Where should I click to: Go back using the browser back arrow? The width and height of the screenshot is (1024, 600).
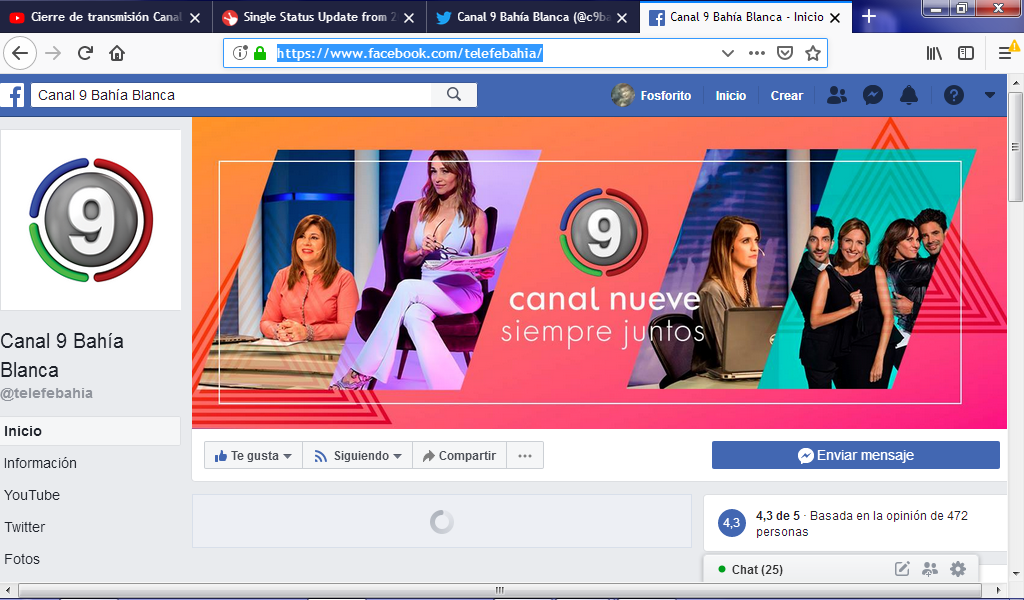point(20,54)
